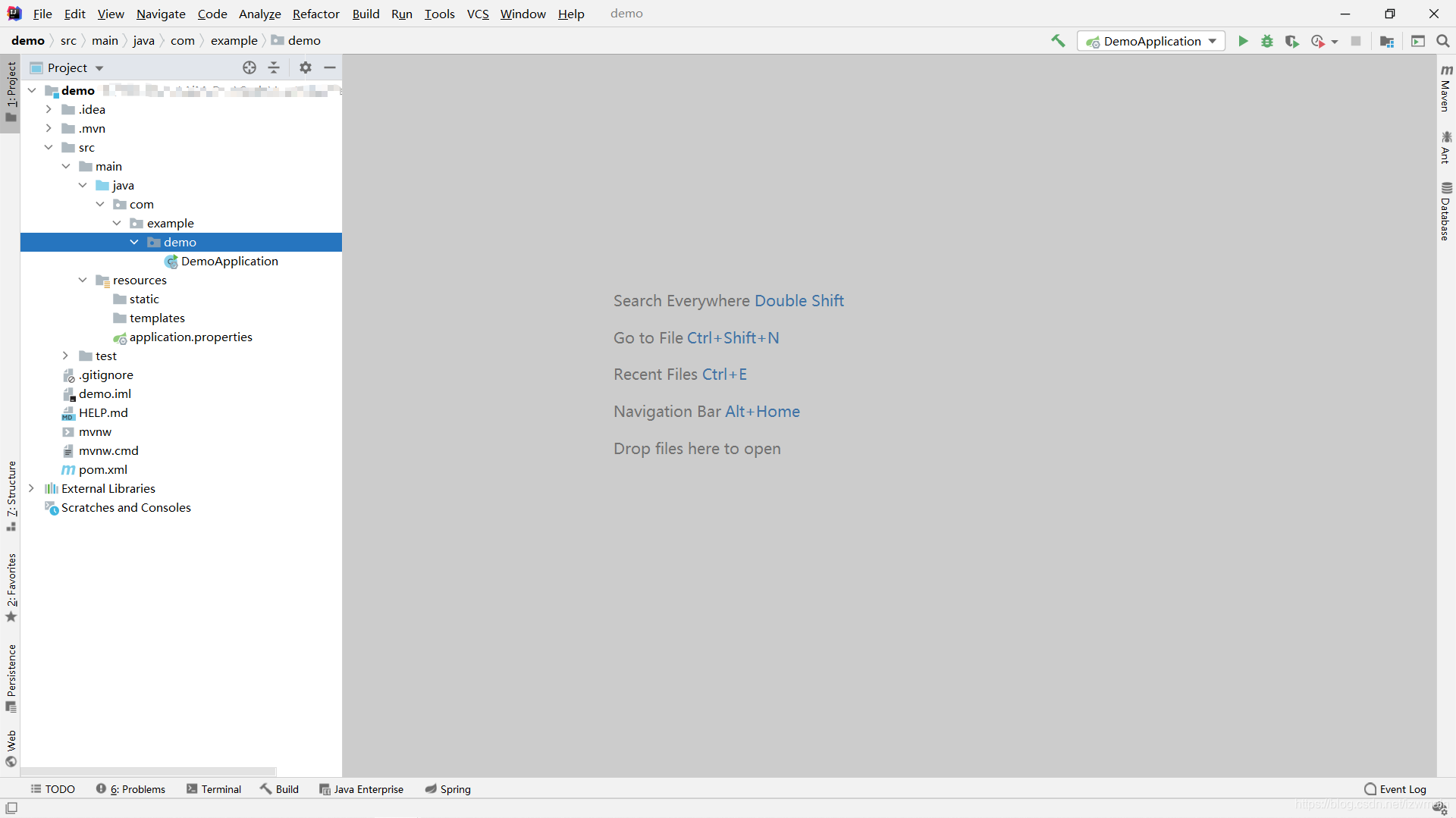Viewport: 1456px width, 818px height.
Task: Click the 'example' breadcrumb in navigation bar
Action: click(x=234, y=41)
